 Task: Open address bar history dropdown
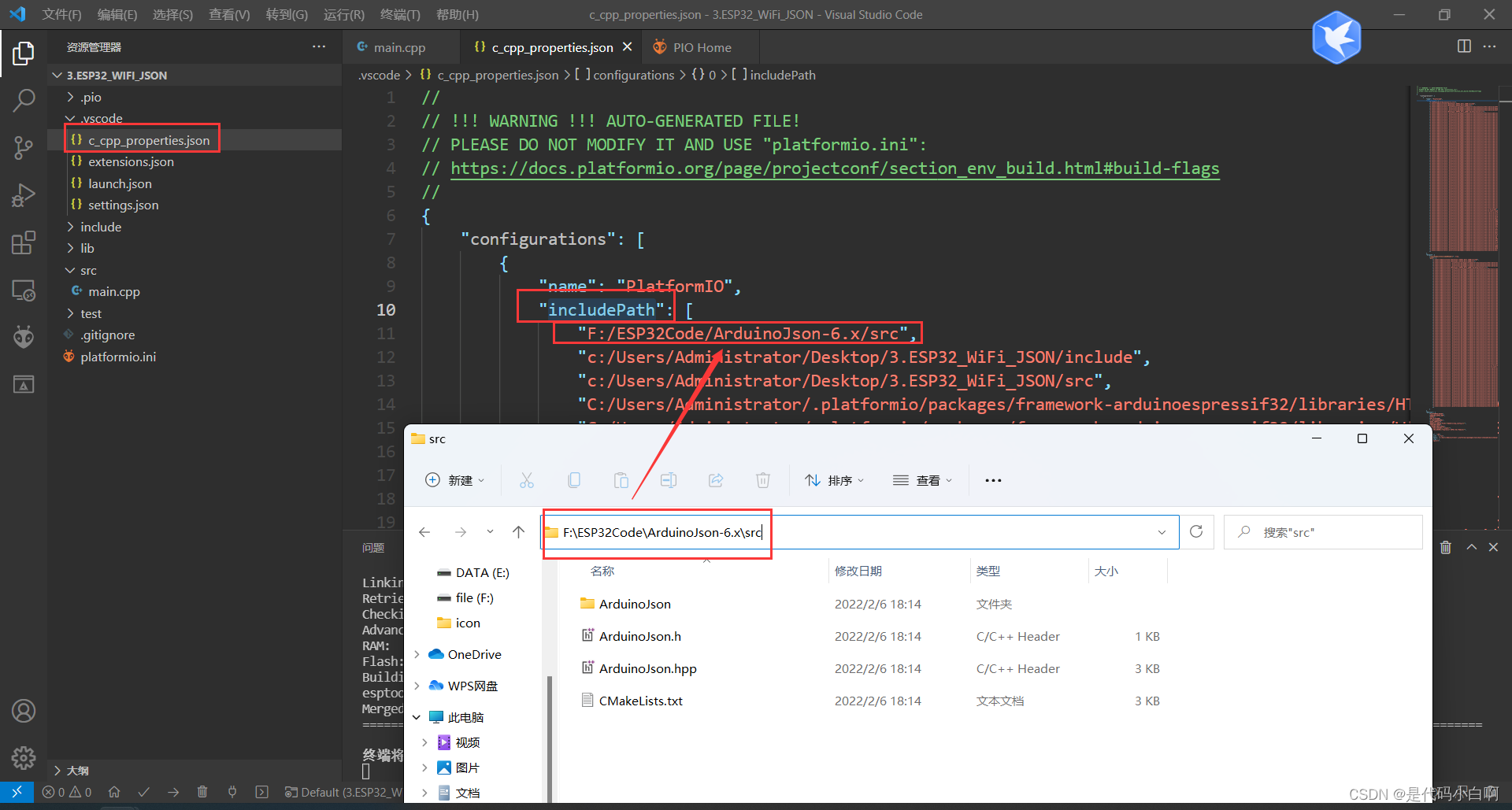pos(1162,532)
